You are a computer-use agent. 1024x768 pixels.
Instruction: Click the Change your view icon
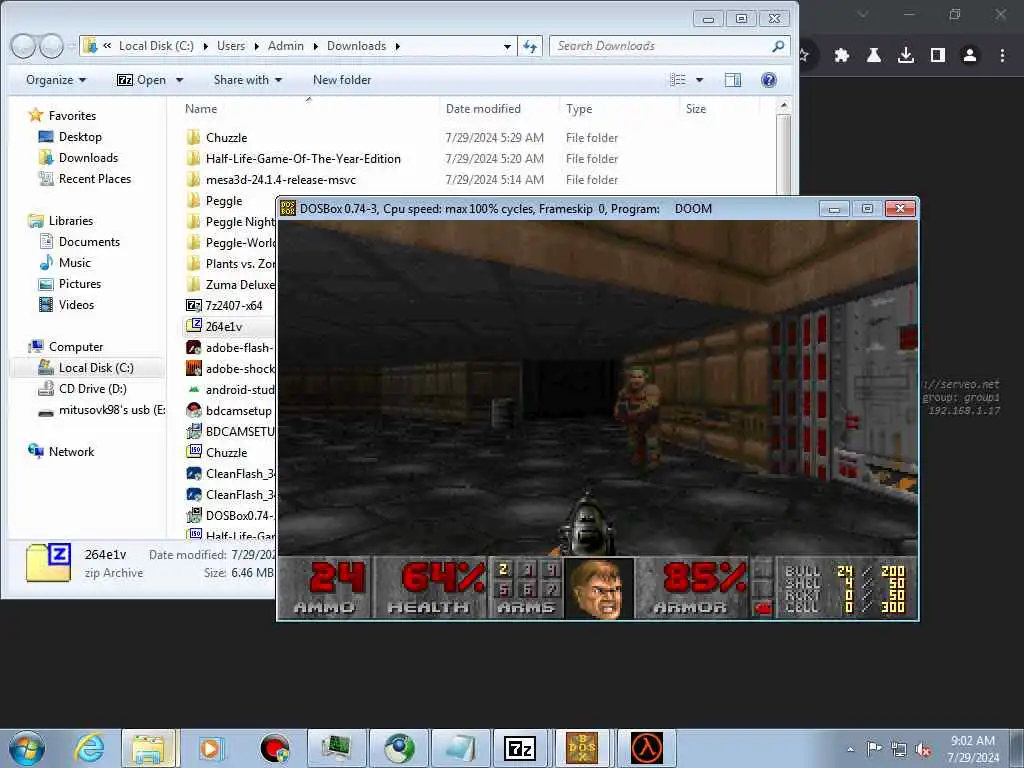click(678, 80)
